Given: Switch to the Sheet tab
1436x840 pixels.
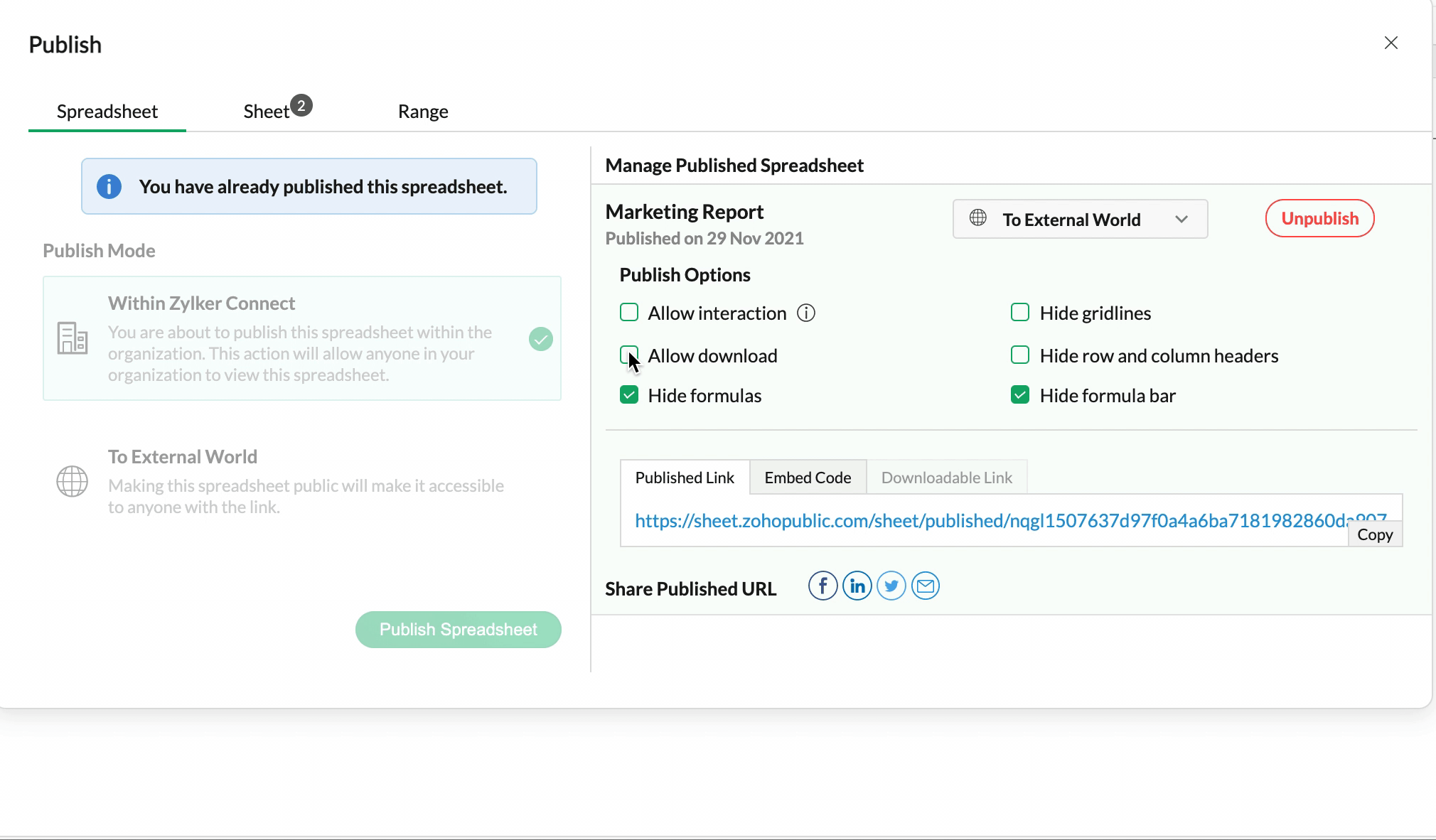Looking at the screenshot, I should point(267,112).
